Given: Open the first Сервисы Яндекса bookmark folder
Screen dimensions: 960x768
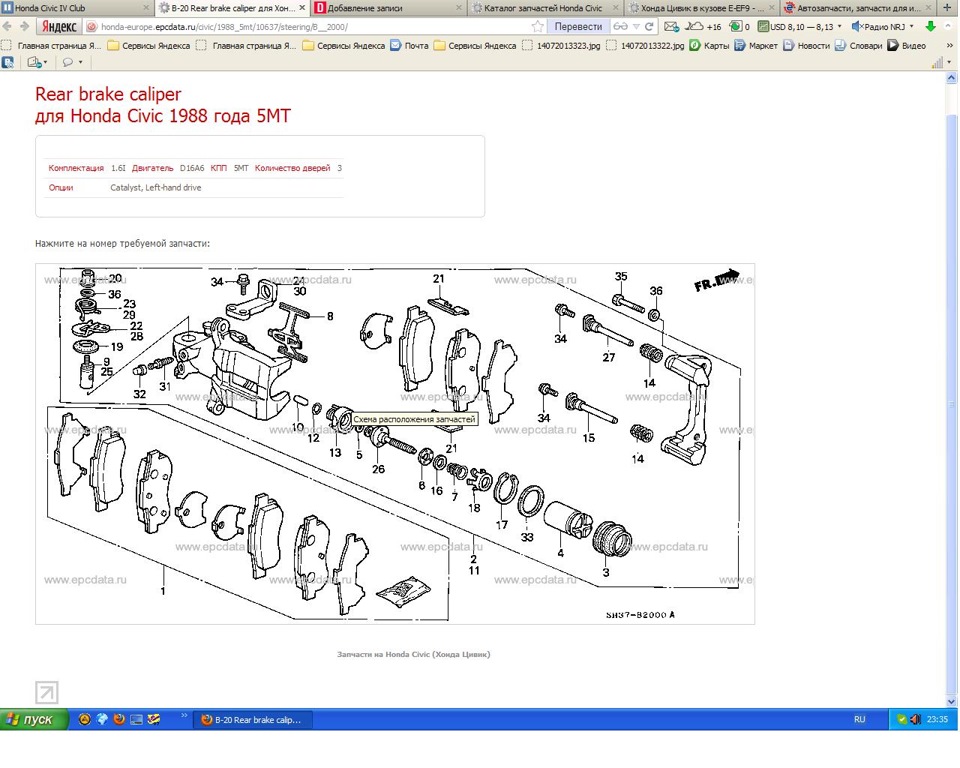Looking at the screenshot, I should [149, 45].
